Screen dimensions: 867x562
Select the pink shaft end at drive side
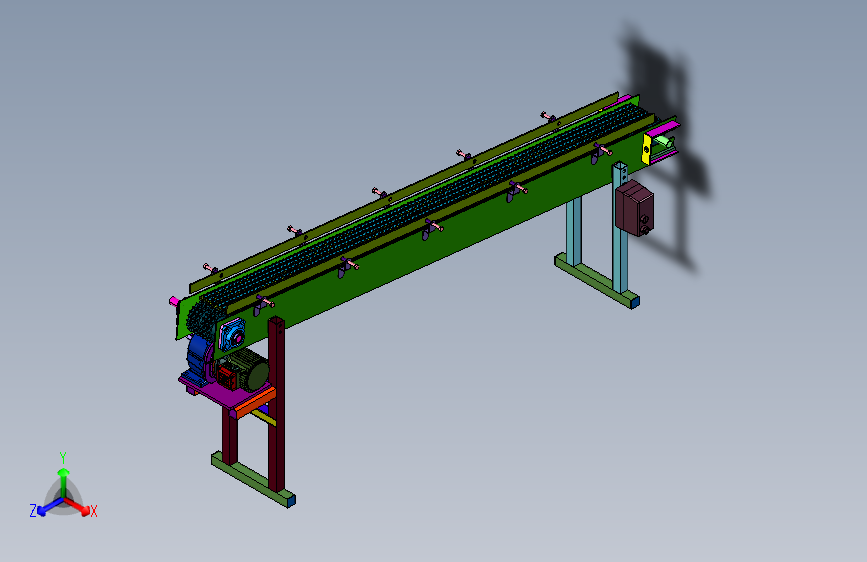pos(174,301)
